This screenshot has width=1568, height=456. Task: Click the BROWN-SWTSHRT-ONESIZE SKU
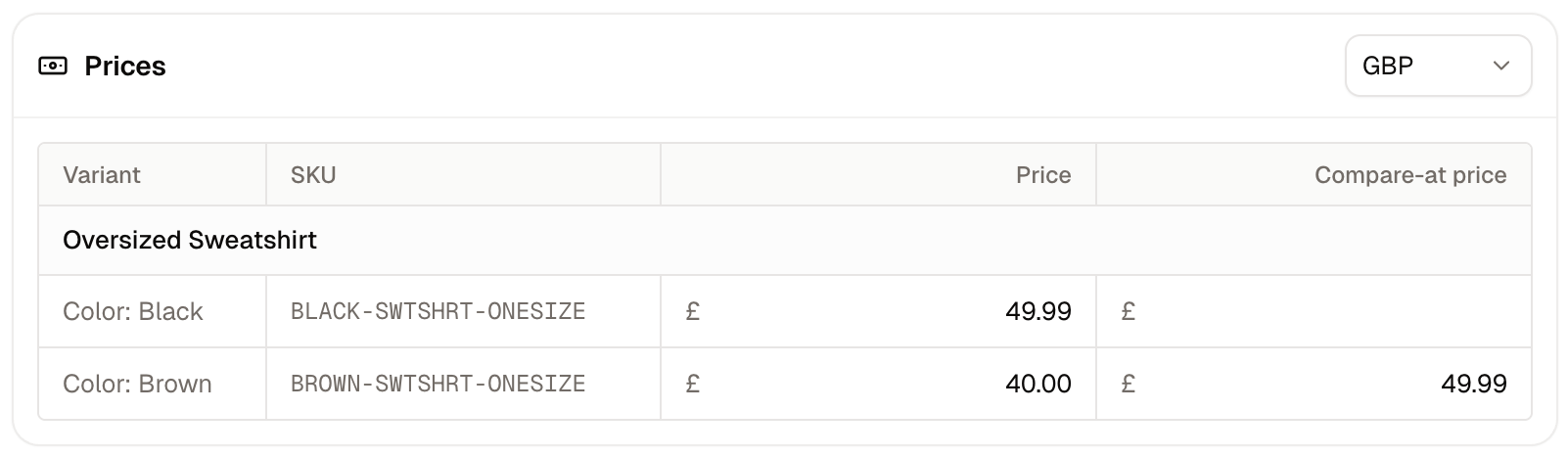(x=438, y=384)
